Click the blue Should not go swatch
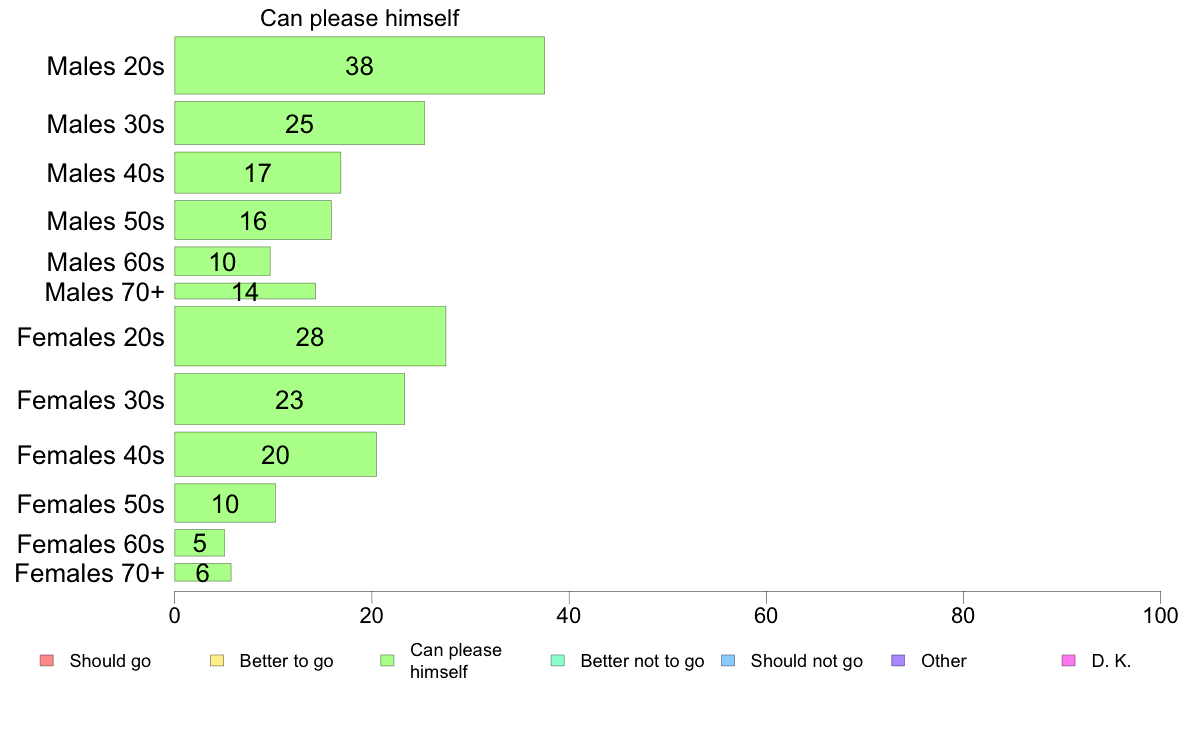The width and height of the screenshot is (1188, 736). click(x=728, y=660)
